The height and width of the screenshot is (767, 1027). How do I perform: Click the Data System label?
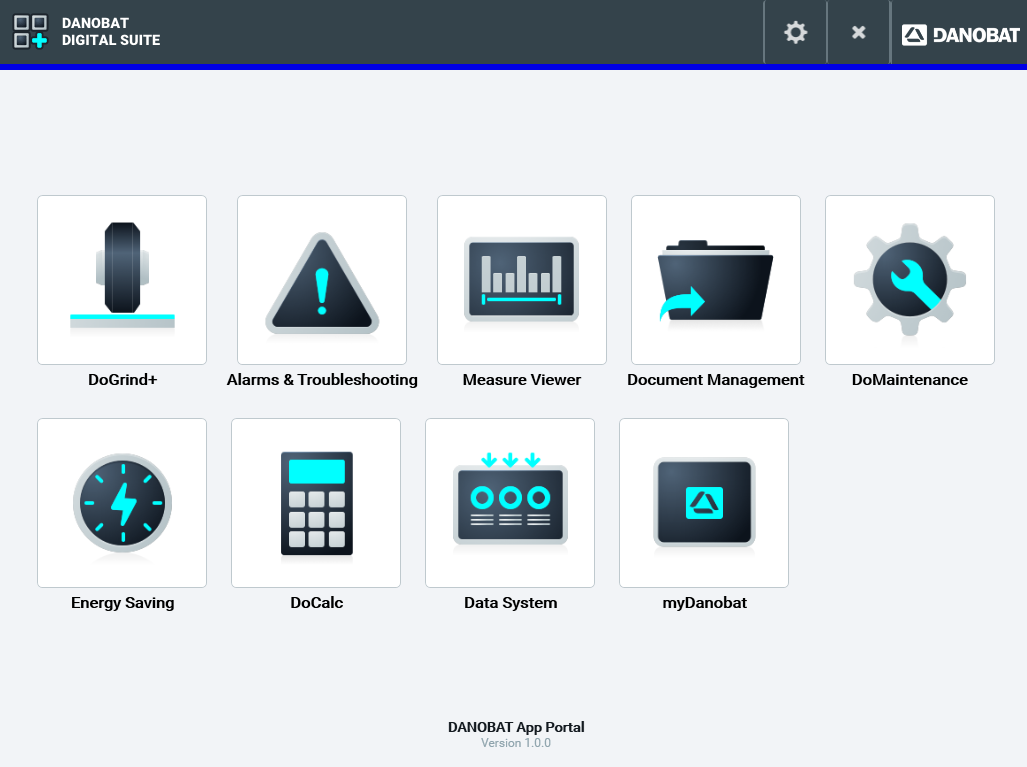[x=511, y=603]
